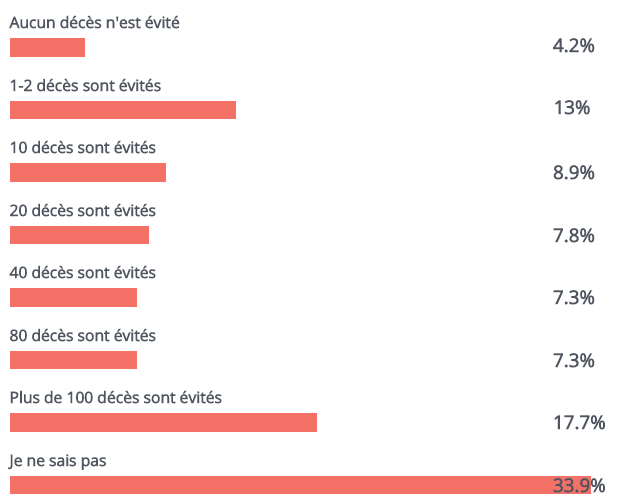The height and width of the screenshot is (502, 638).
Task: Select the 'Plus de 100 décès sont évités' label
Action: [x=116, y=397]
